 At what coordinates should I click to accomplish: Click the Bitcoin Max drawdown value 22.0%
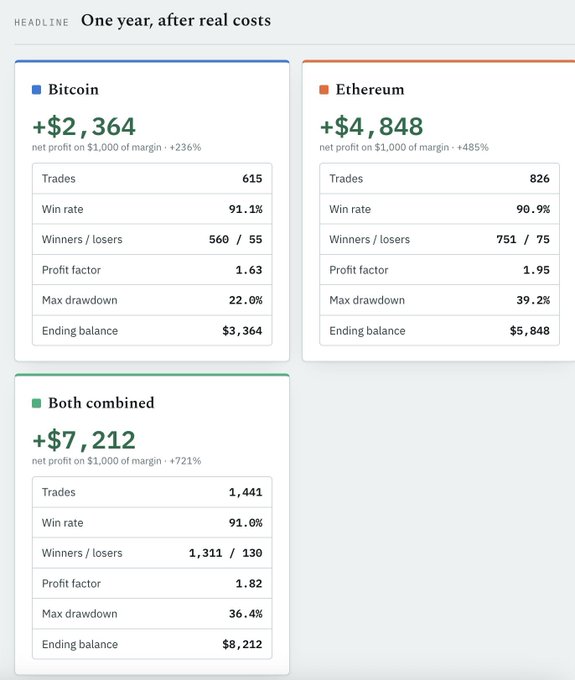pos(246,300)
